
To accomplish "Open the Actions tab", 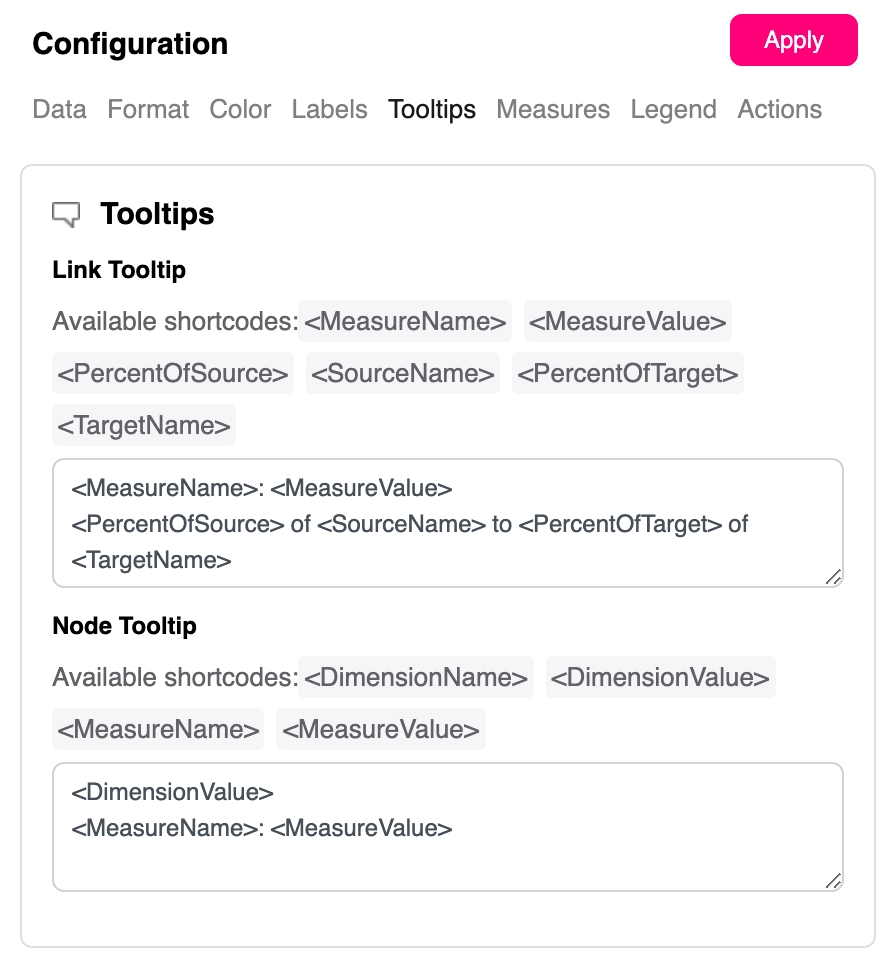I will click(x=779, y=109).
